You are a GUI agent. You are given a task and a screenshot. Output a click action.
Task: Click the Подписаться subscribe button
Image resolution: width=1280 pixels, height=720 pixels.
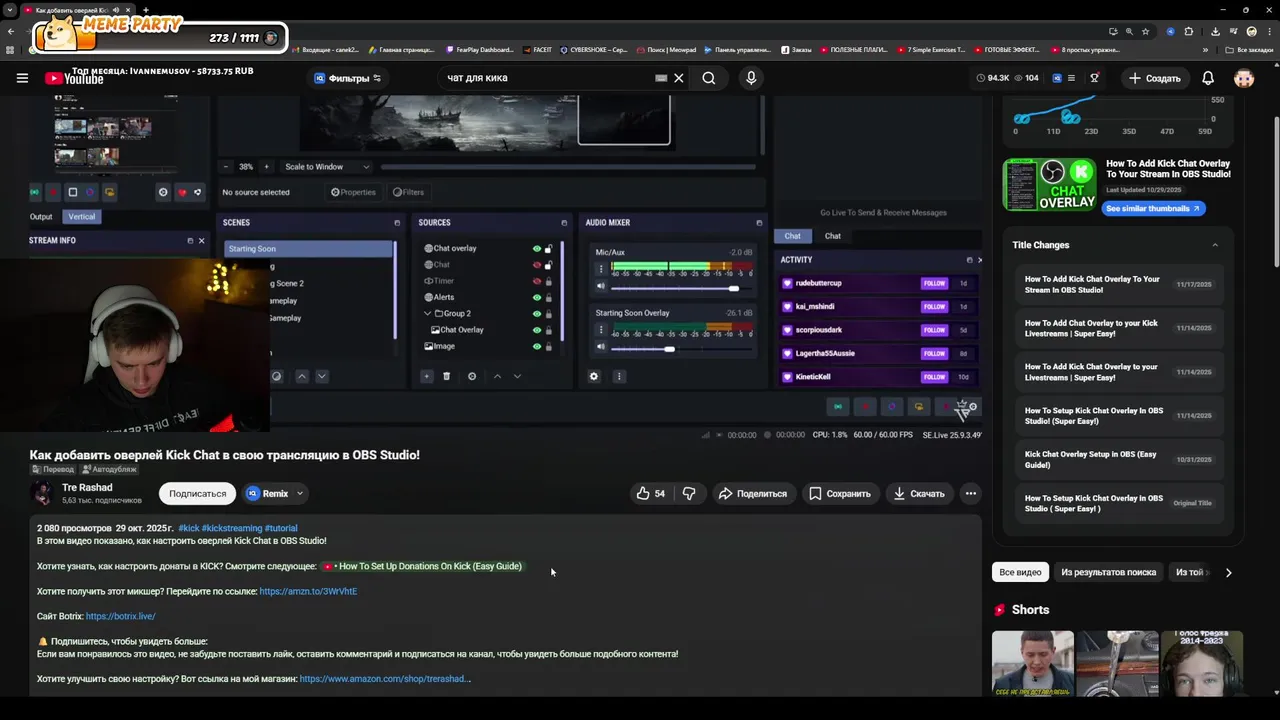[197, 493]
